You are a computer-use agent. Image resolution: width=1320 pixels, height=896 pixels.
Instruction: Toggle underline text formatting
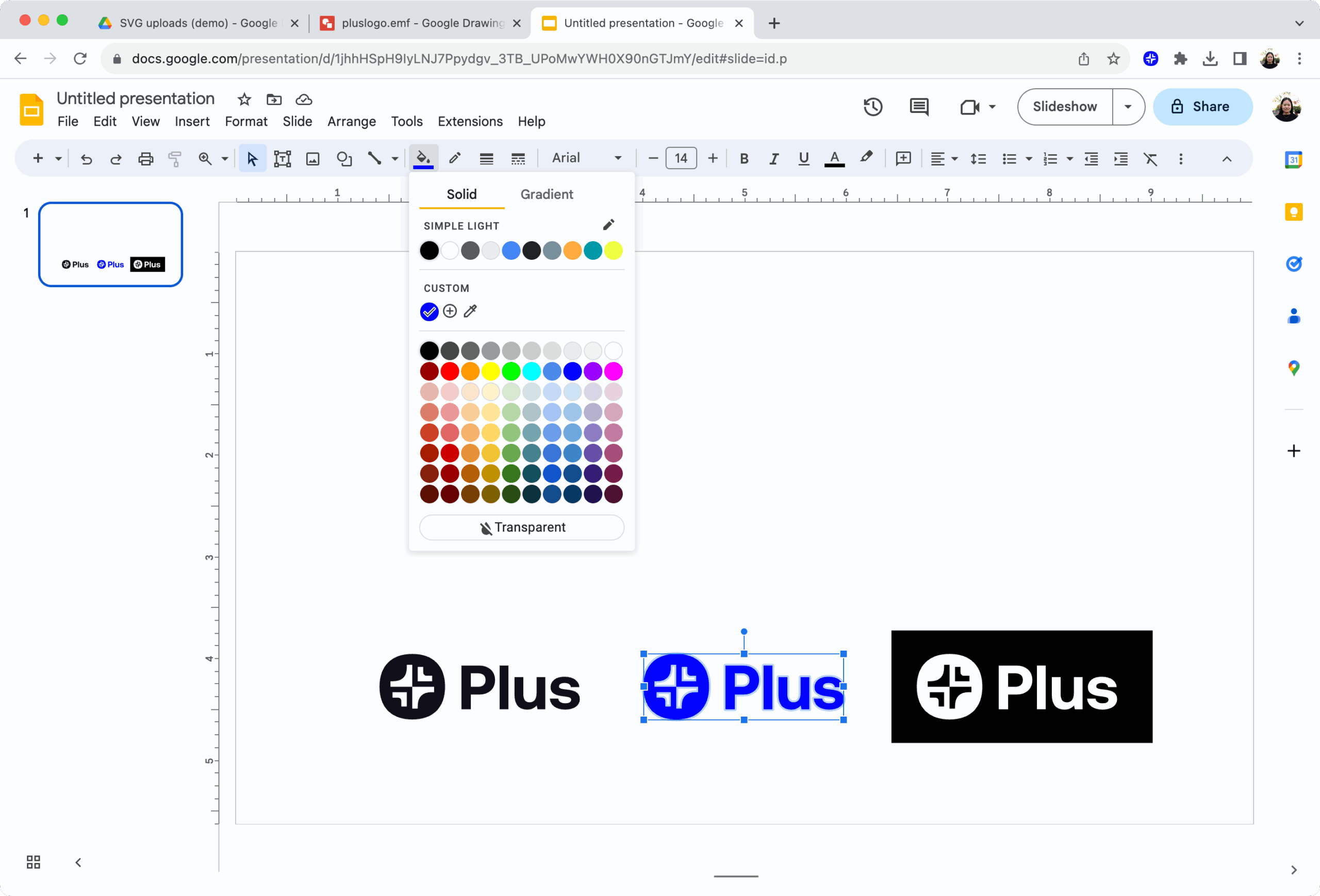tap(803, 158)
